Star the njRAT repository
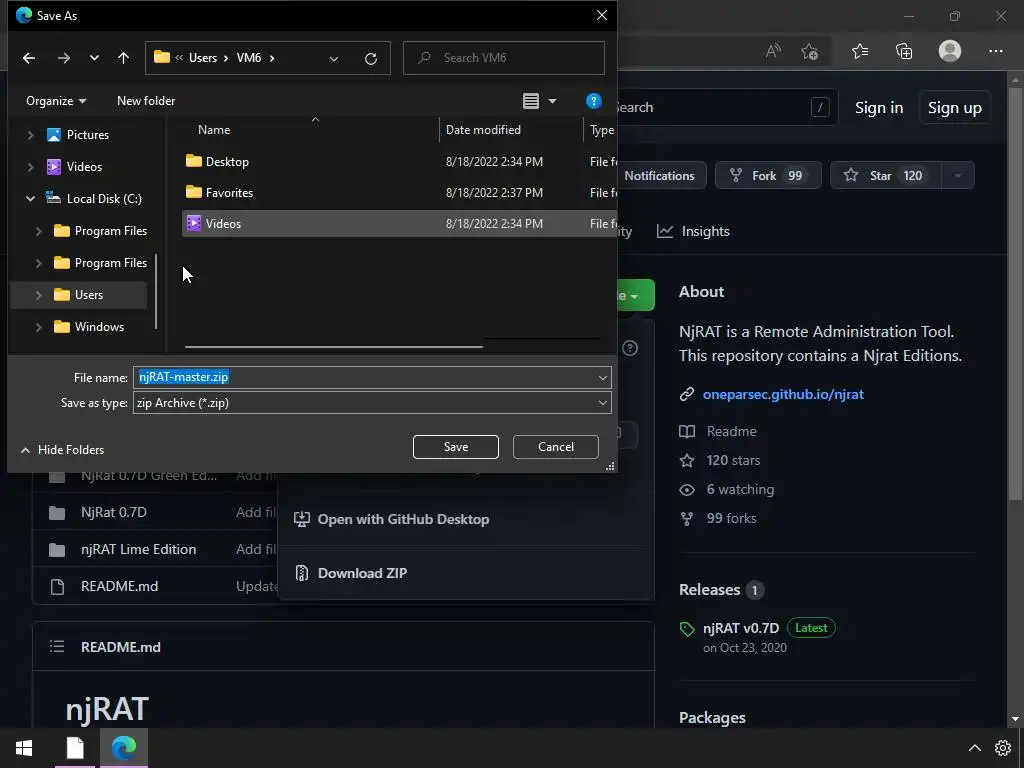This screenshot has height=768, width=1024. point(886,176)
